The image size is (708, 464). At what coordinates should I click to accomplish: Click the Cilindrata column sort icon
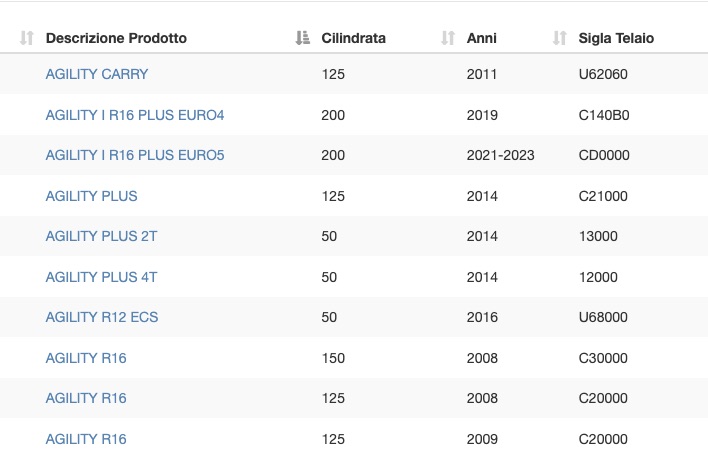click(x=303, y=38)
